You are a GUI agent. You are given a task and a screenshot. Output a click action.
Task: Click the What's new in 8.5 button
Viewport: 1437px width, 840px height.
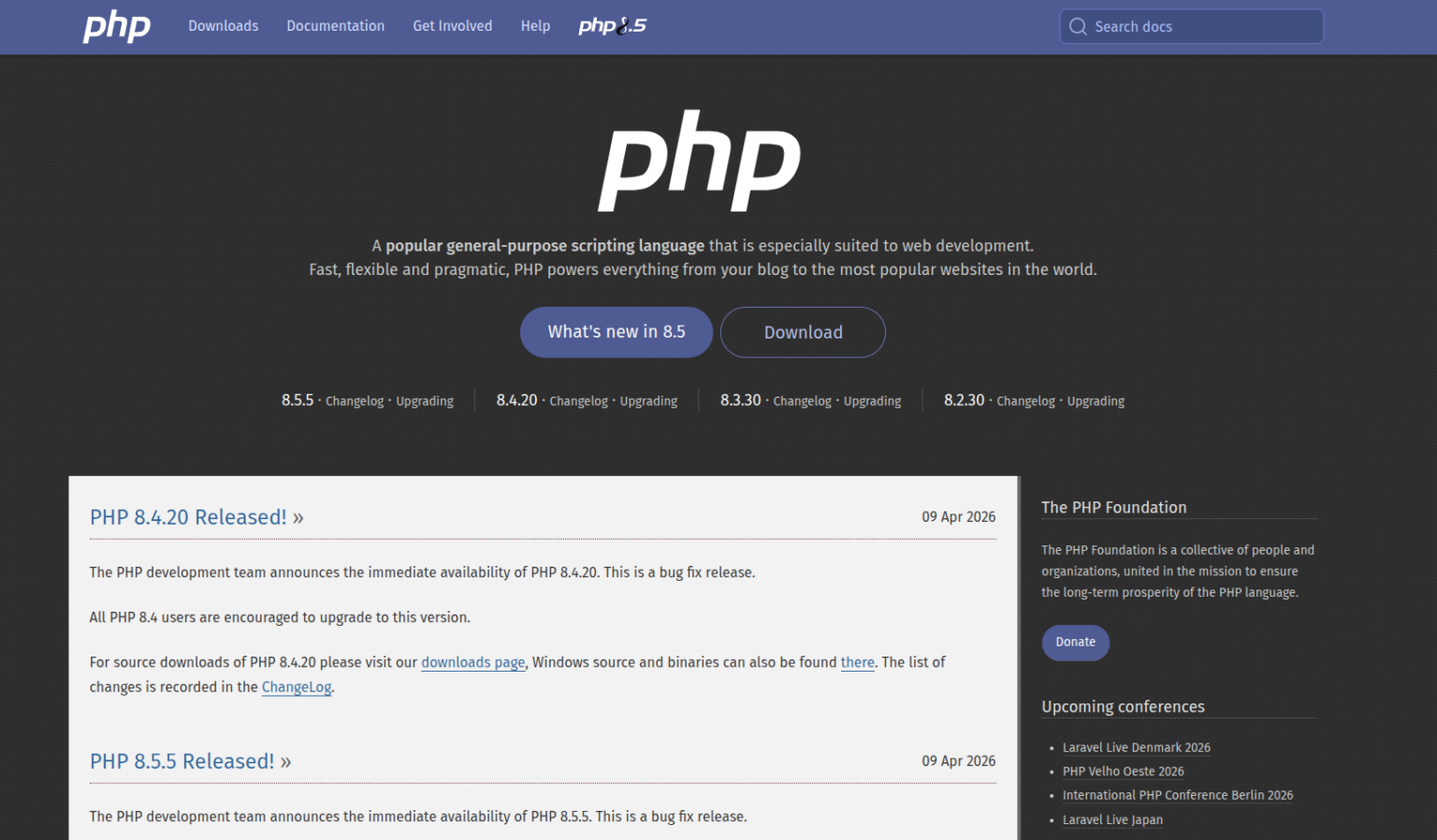click(616, 332)
